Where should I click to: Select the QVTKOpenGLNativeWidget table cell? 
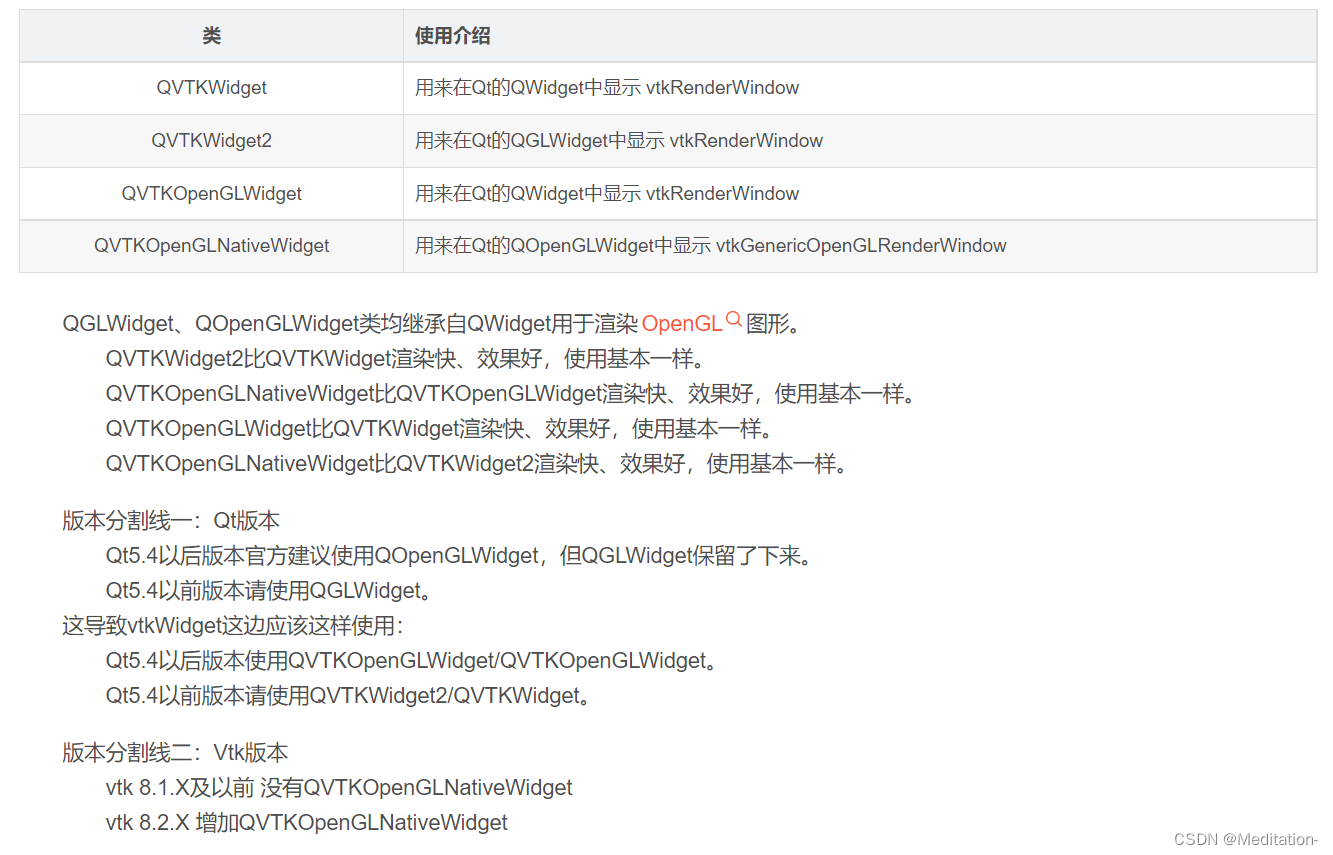(x=211, y=246)
